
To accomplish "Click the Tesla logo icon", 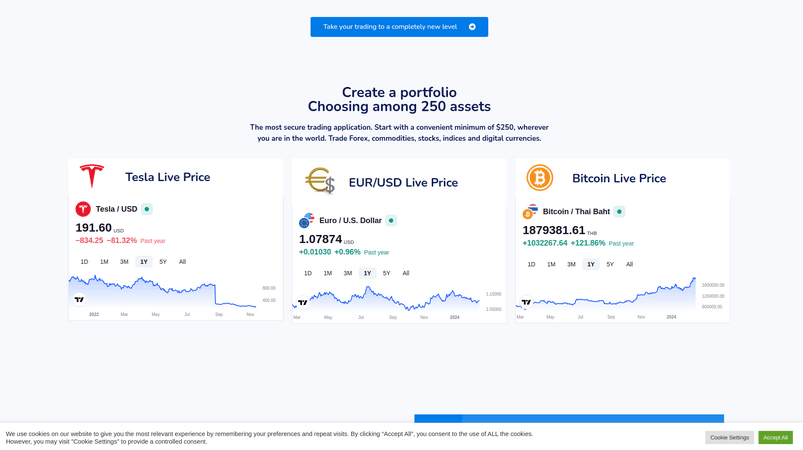I will [x=92, y=176].
